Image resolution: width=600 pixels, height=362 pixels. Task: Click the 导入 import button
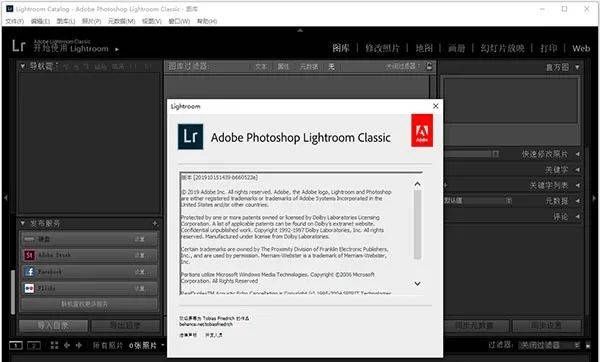pos(53,326)
